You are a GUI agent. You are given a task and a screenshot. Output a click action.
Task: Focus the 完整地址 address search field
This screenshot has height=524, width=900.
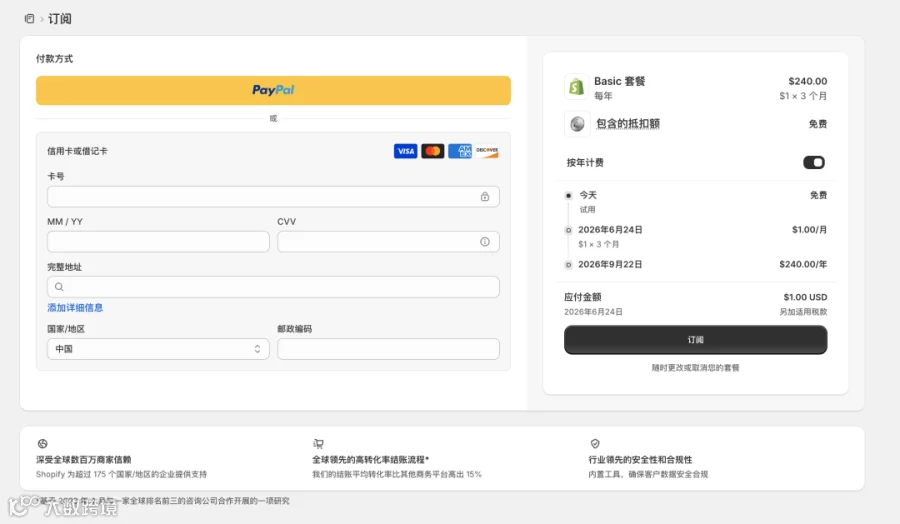point(273,287)
